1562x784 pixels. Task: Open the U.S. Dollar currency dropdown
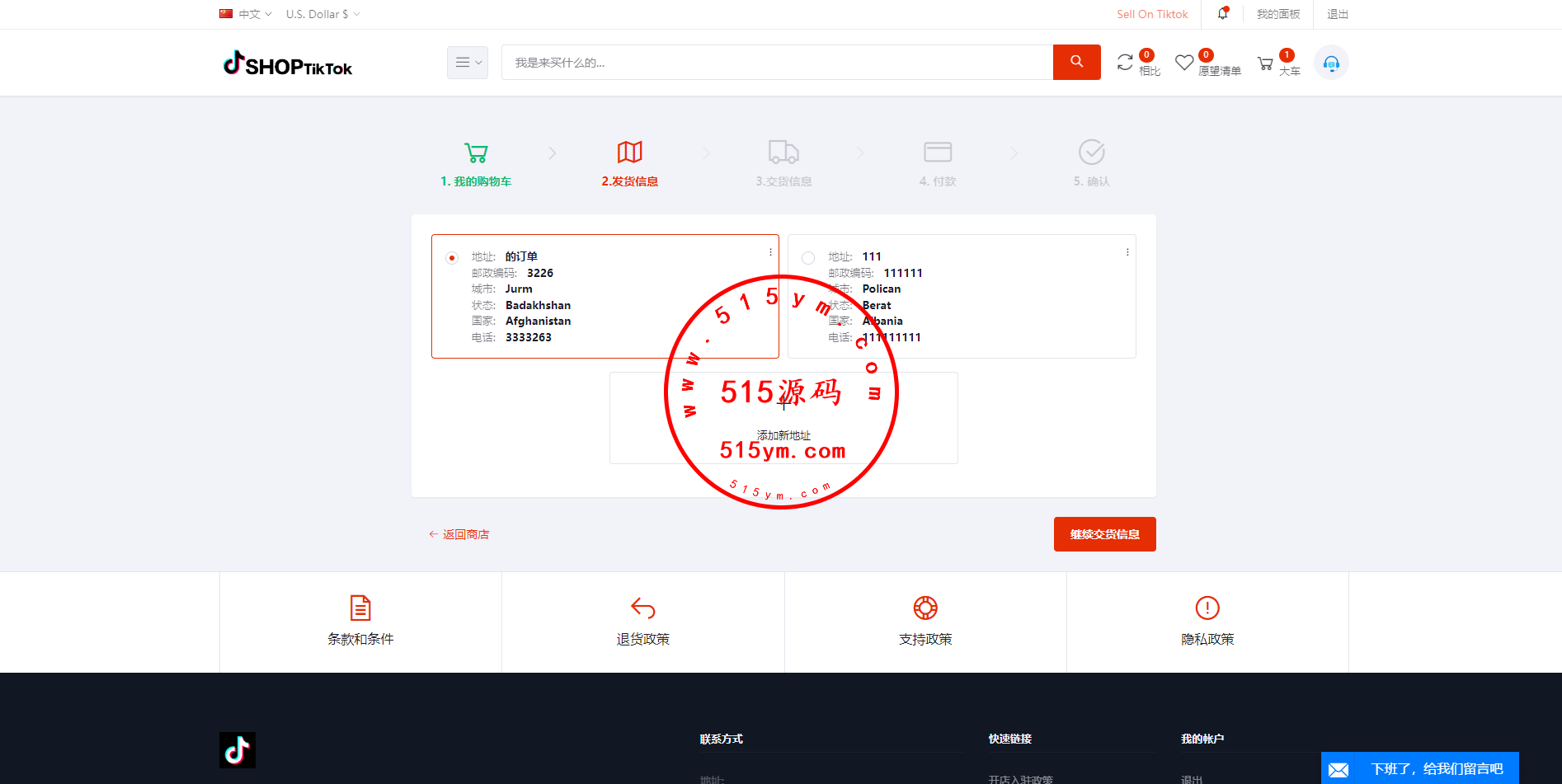[322, 14]
